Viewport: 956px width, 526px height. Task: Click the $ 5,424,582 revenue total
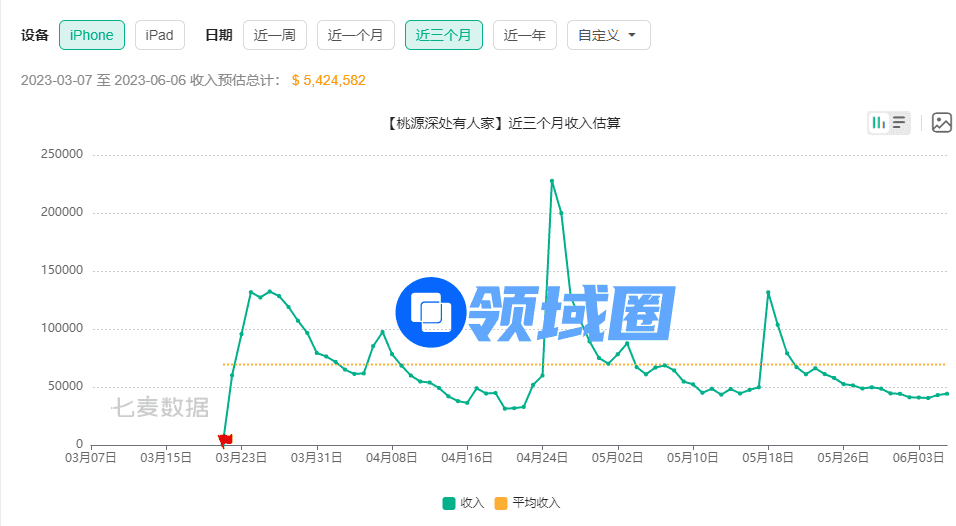328,80
